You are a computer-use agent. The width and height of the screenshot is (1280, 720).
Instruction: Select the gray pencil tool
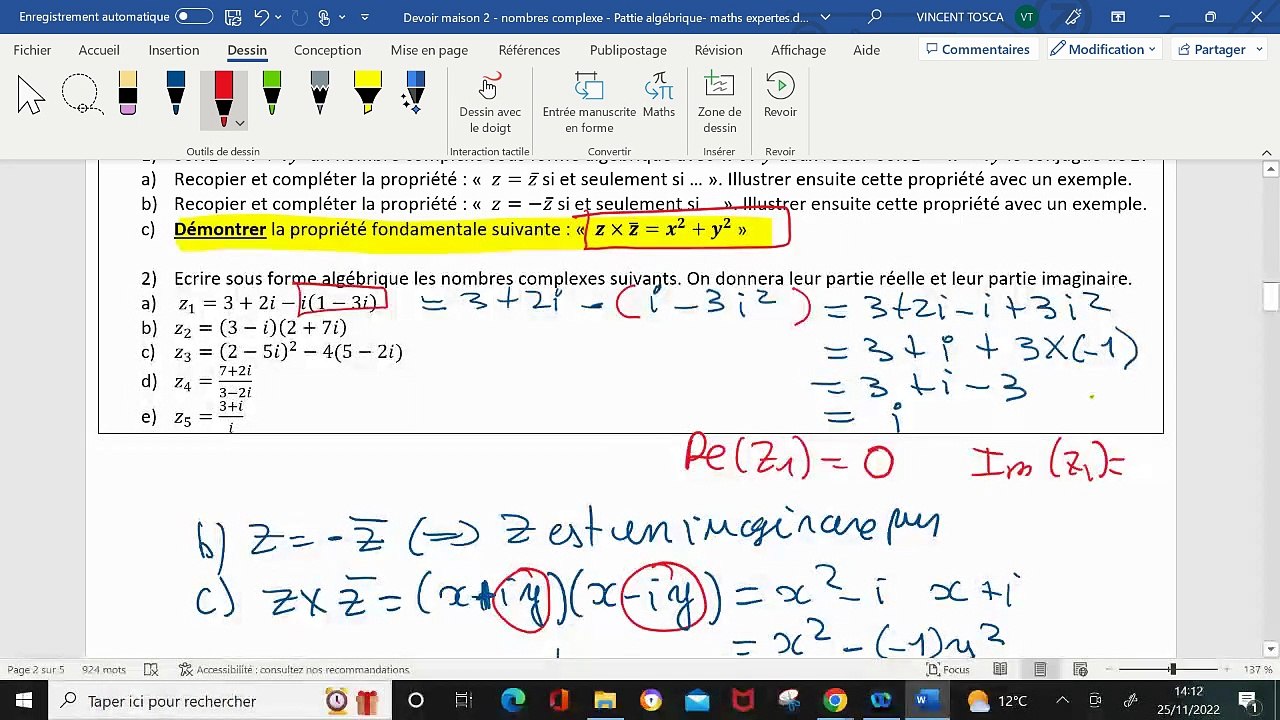point(319,94)
